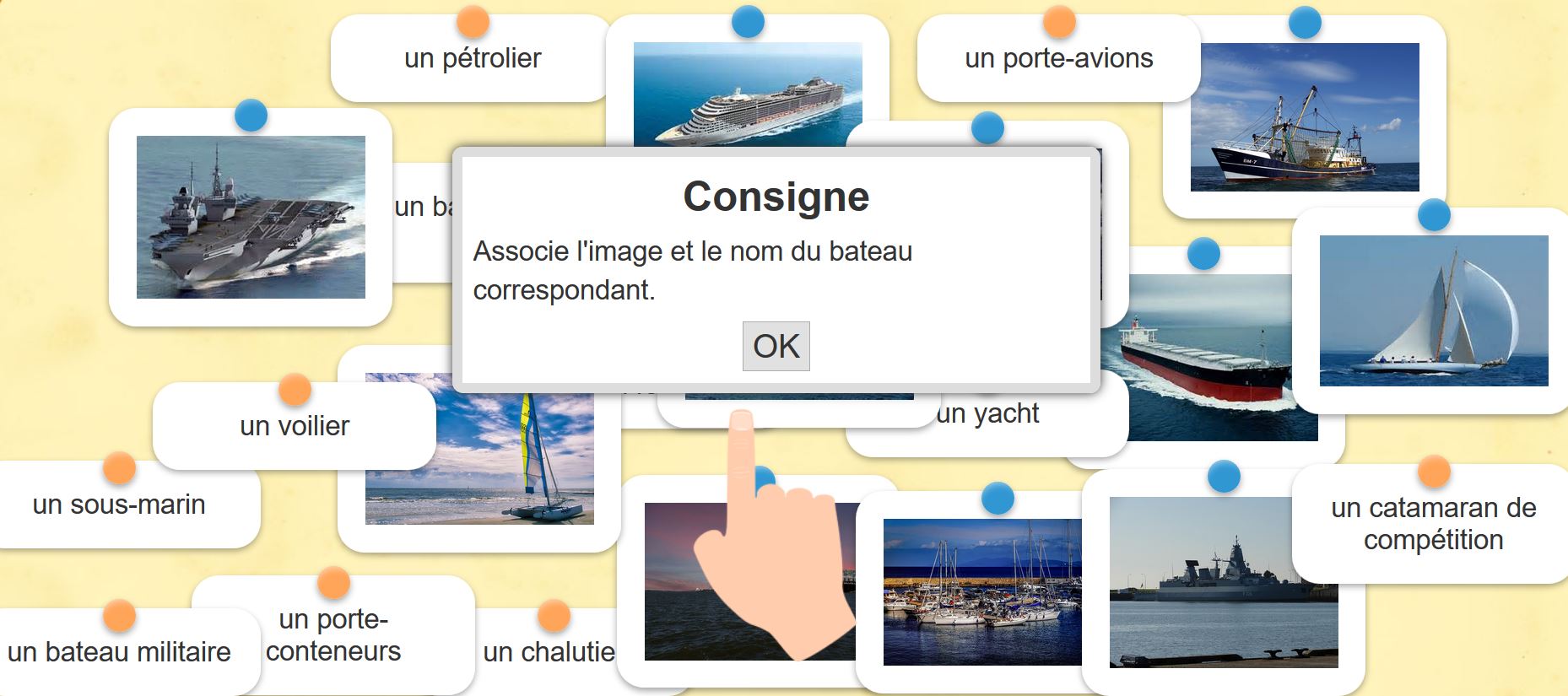
Task: Pick the "un voilier" label card
Action: point(295,426)
